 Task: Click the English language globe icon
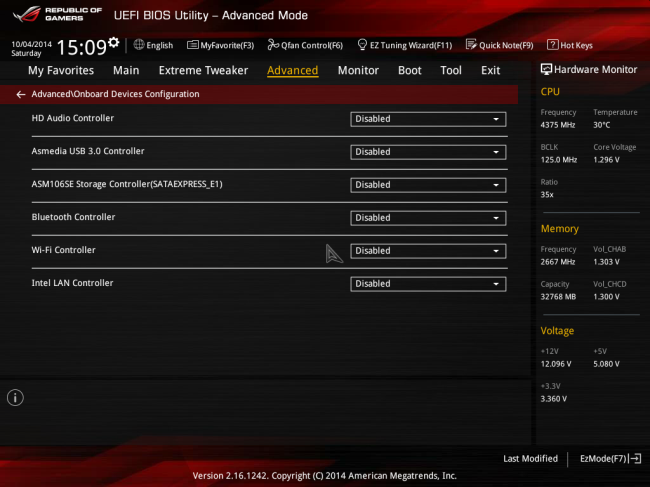tap(139, 45)
